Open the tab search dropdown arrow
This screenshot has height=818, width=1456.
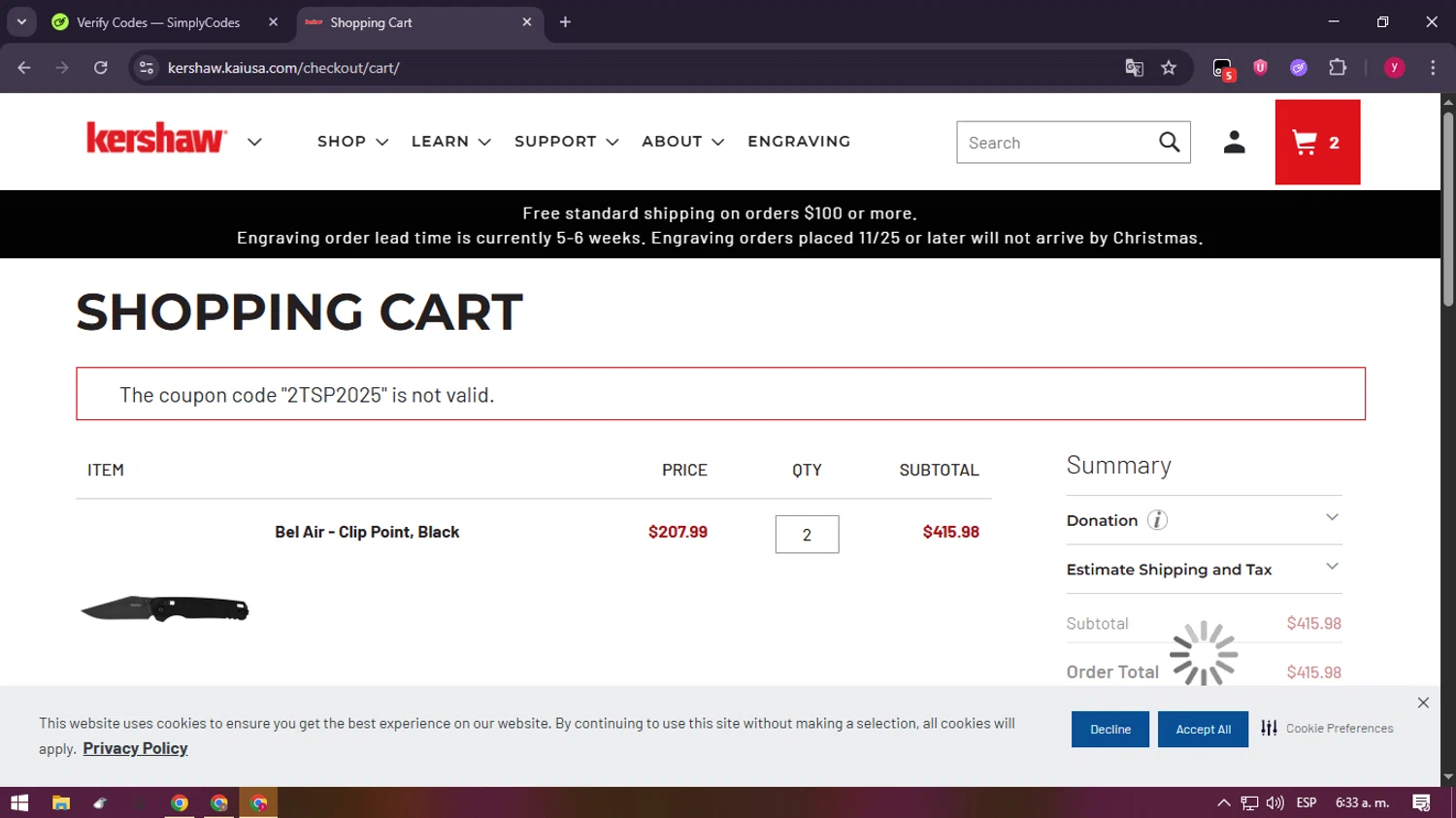tap(21, 21)
